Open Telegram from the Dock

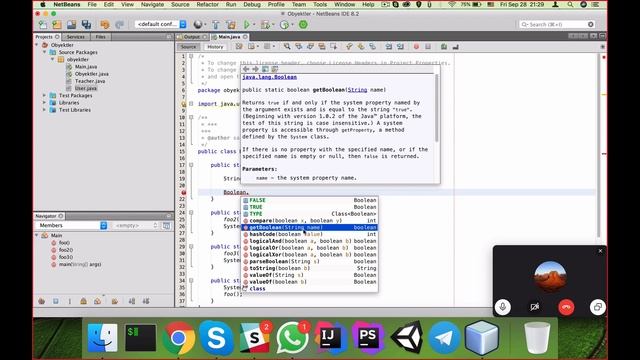[444, 338]
